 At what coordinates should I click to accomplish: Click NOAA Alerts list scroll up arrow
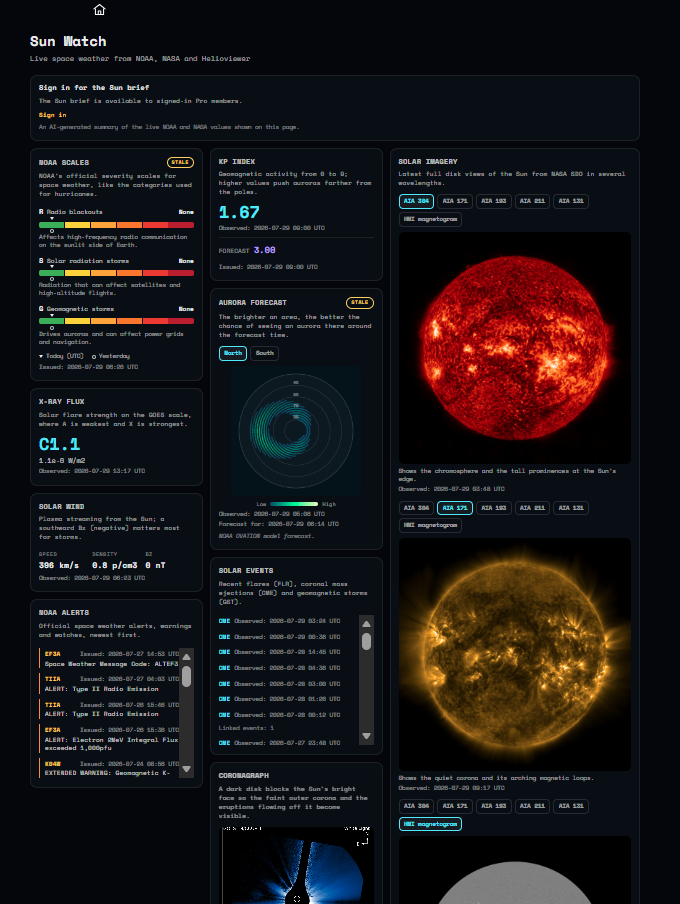(186, 657)
